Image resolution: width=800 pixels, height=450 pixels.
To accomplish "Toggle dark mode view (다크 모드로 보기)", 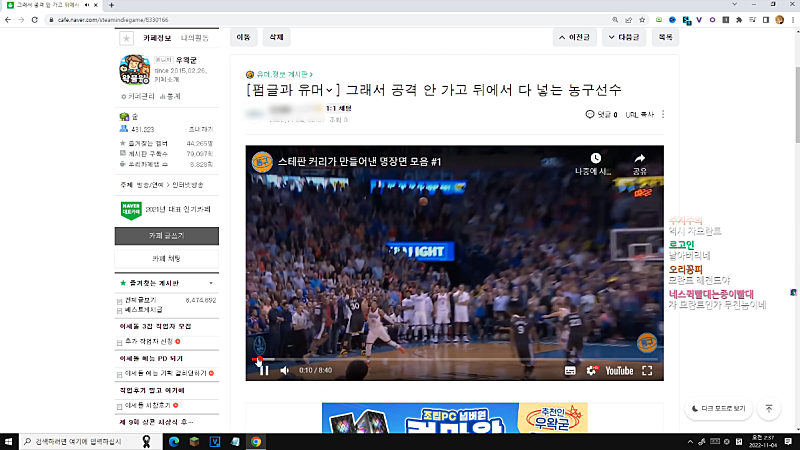I will 718,408.
